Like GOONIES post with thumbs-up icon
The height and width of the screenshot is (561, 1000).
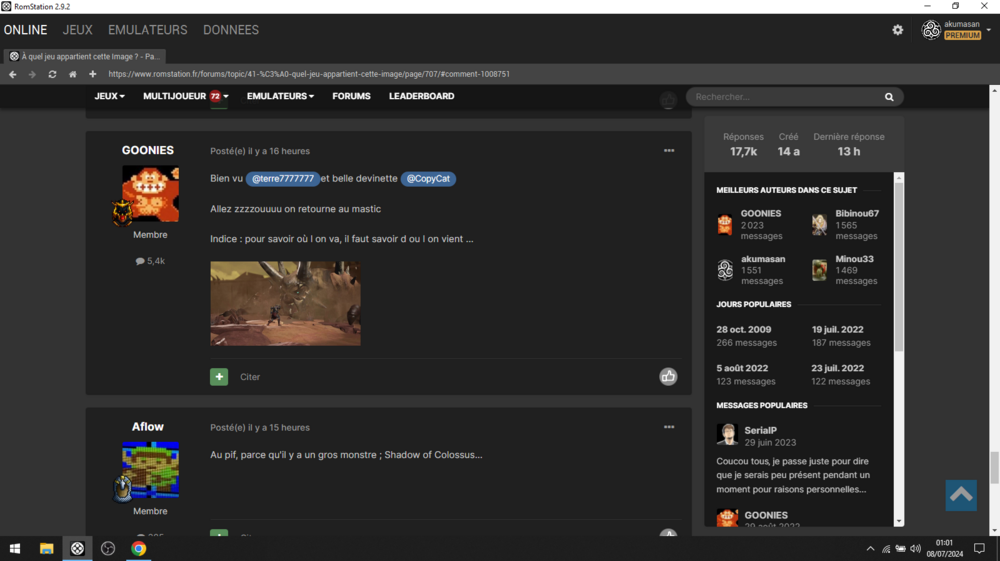point(668,376)
